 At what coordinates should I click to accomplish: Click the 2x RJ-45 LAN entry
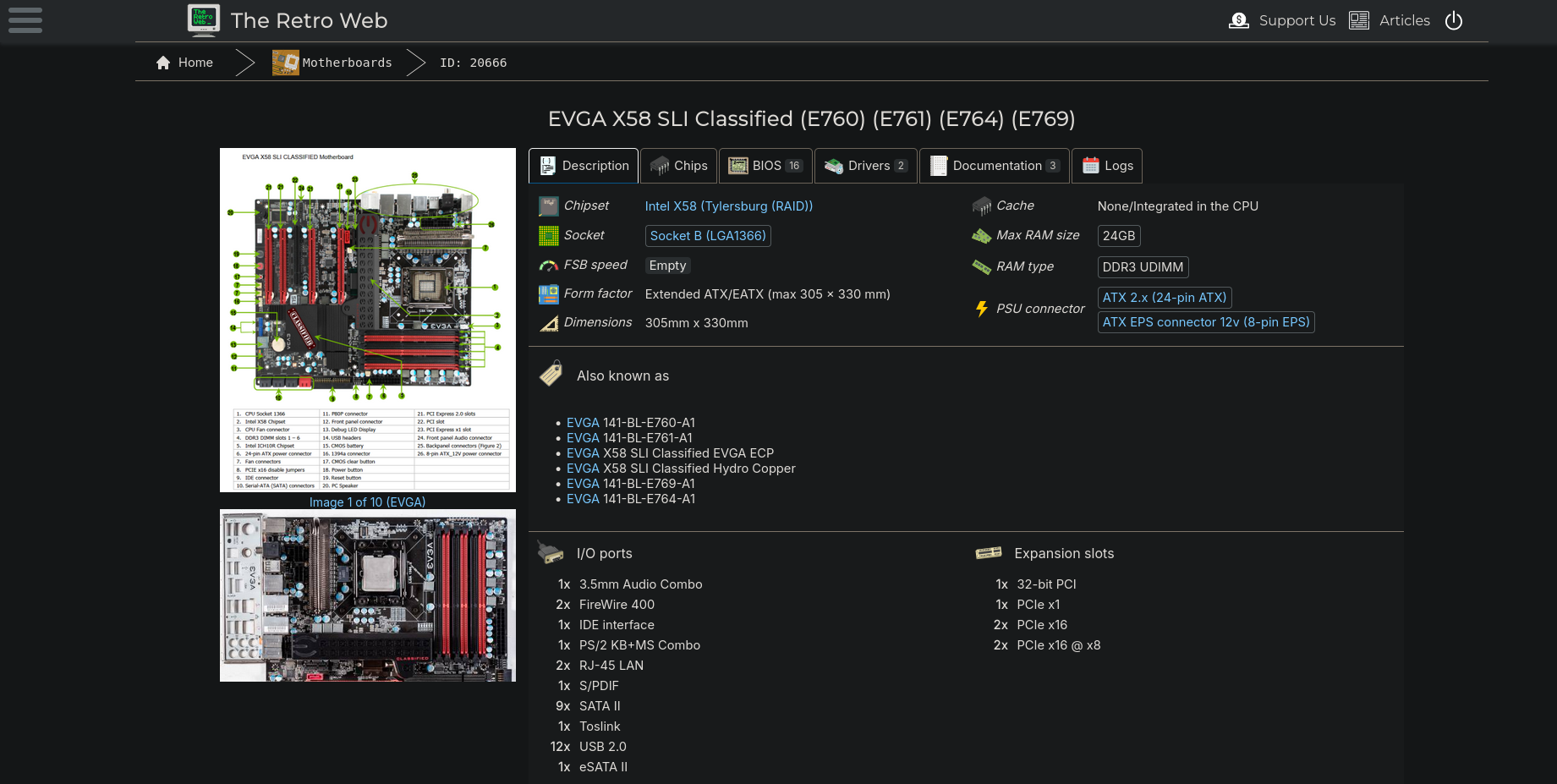600,666
